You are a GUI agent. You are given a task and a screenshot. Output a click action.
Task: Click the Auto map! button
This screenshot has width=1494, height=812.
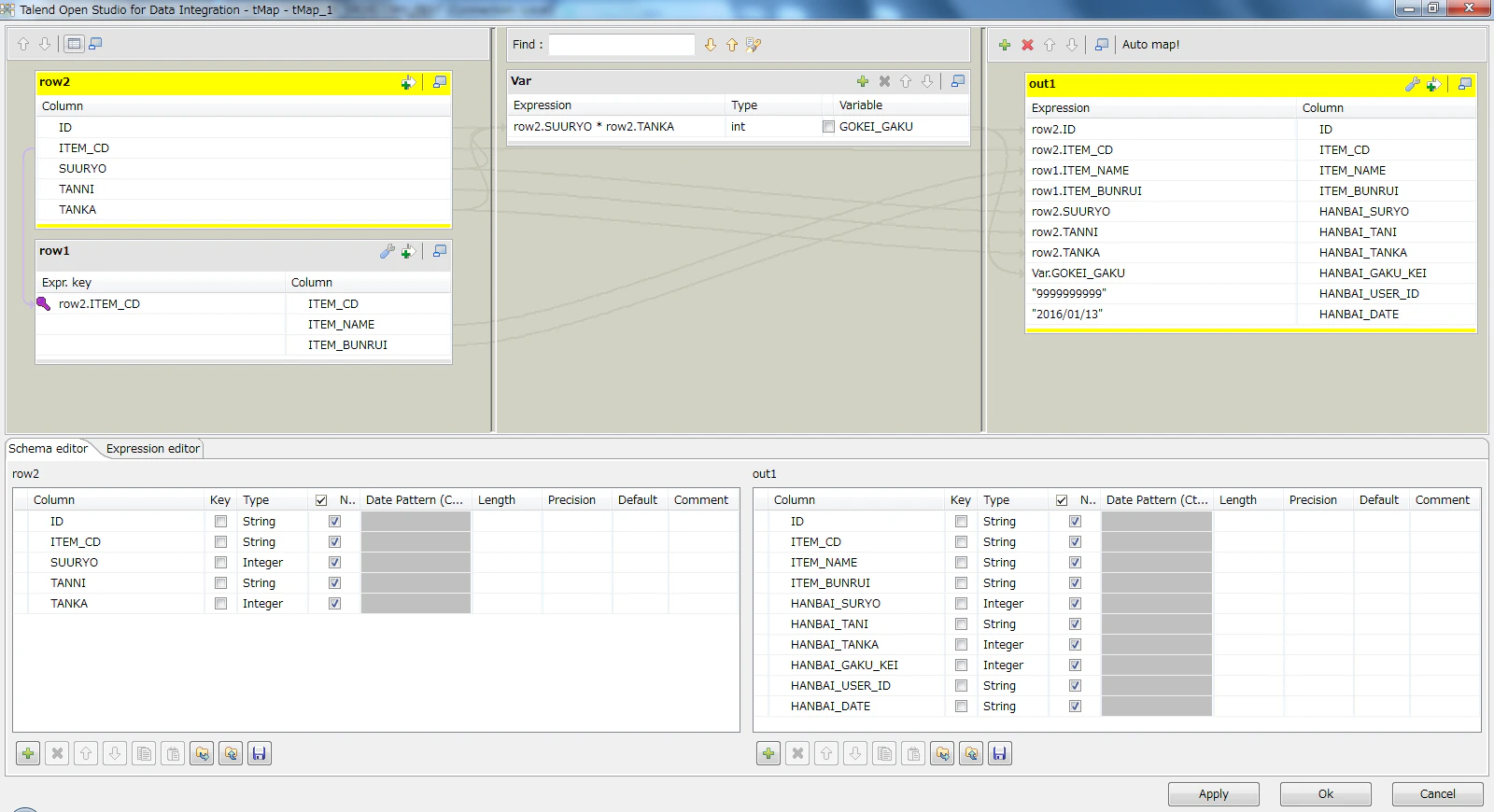point(1150,45)
